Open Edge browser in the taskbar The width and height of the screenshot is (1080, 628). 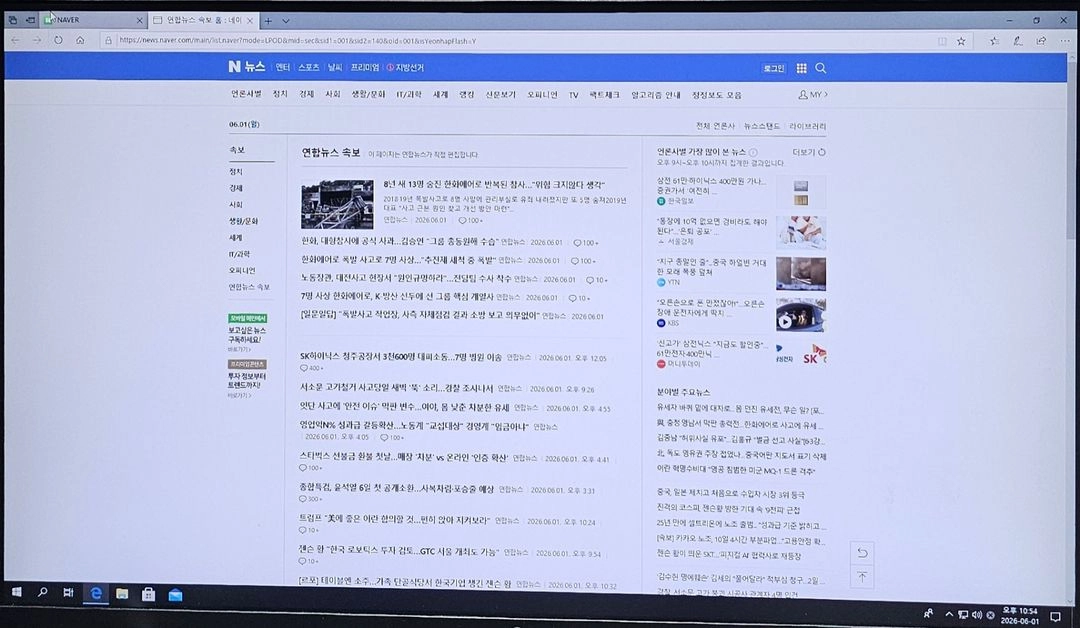click(x=96, y=594)
